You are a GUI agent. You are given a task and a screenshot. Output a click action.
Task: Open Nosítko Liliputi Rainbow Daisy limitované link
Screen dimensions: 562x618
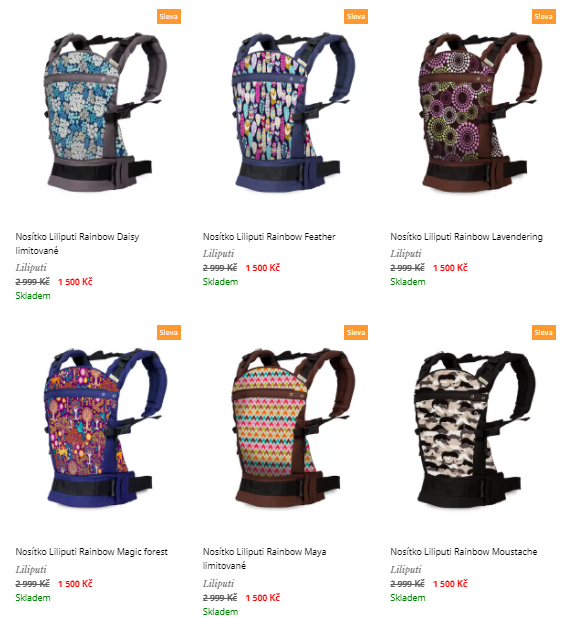(77, 244)
